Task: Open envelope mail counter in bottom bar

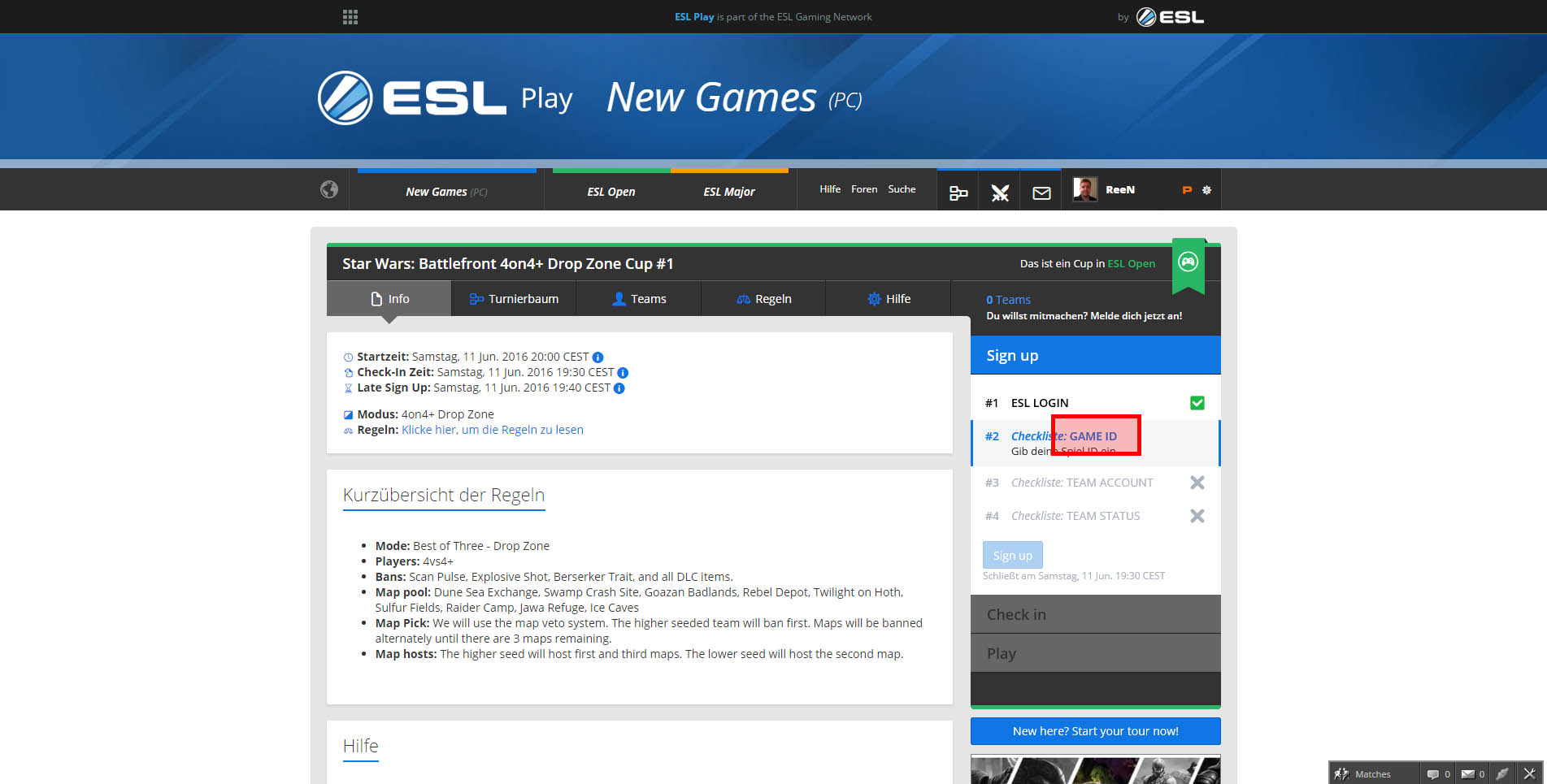Action: [x=1472, y=773]
